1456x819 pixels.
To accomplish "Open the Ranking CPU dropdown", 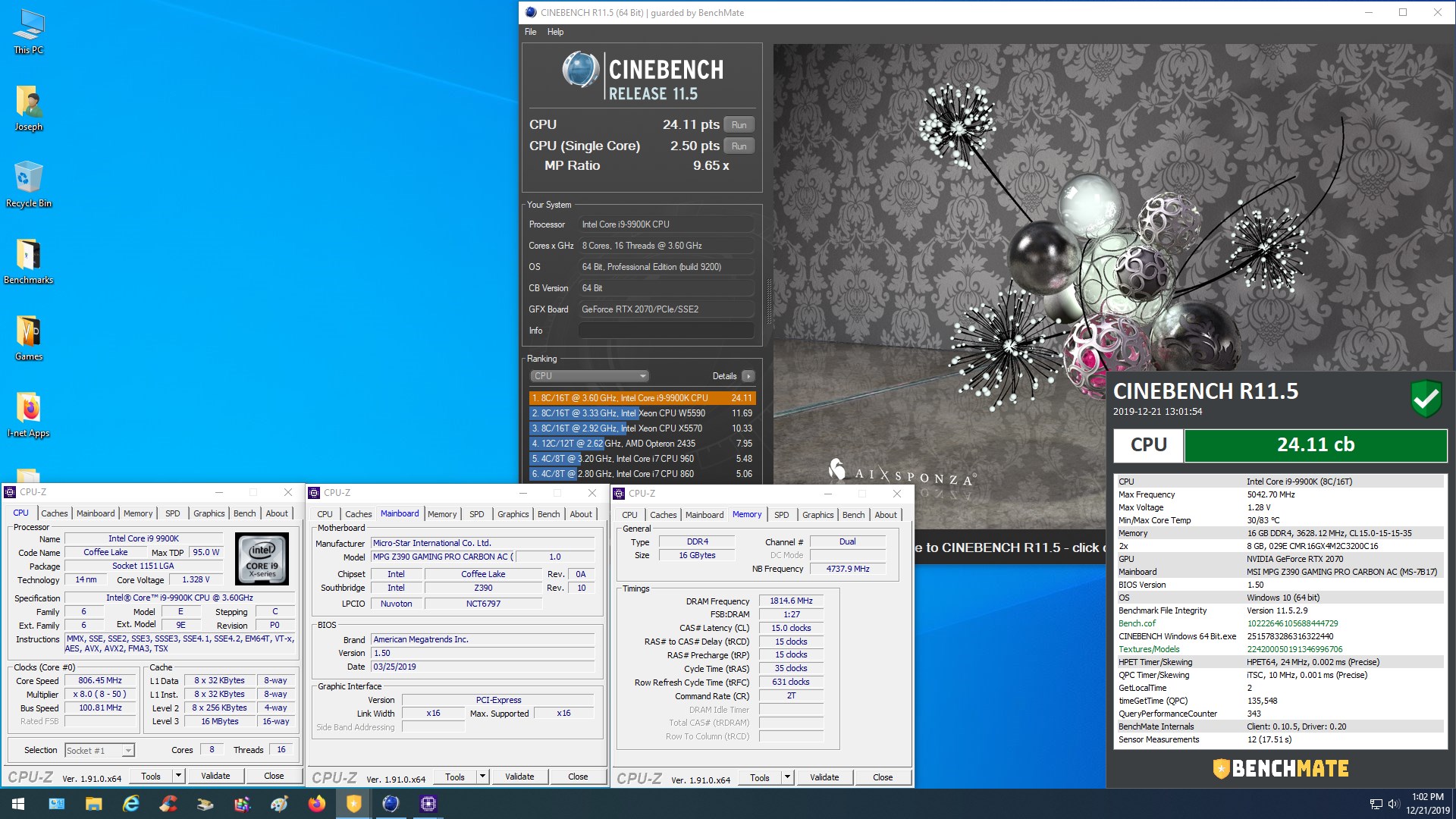I will 589,376.
